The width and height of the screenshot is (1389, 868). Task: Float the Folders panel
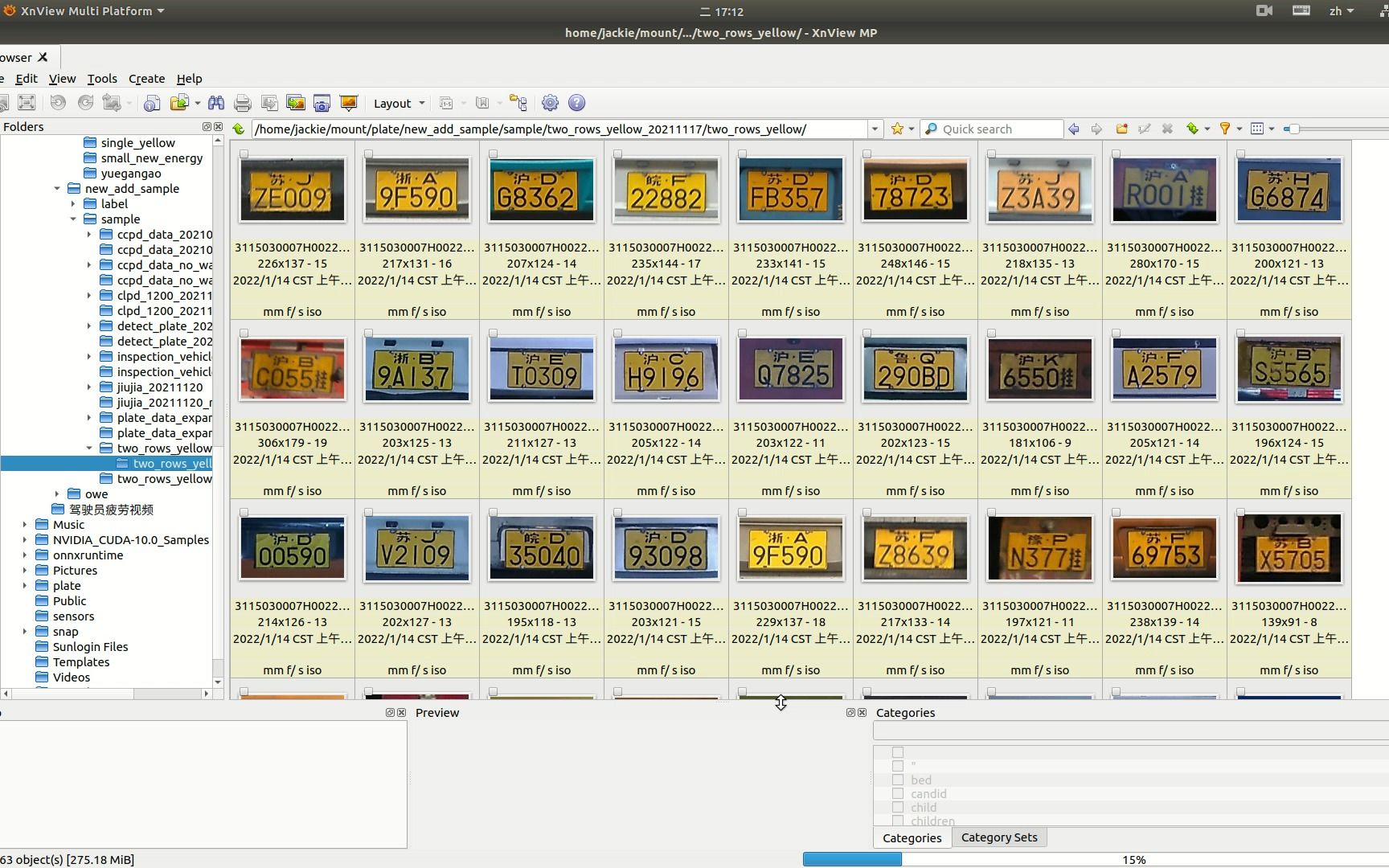pyautogui.click(x=207, y=127)
